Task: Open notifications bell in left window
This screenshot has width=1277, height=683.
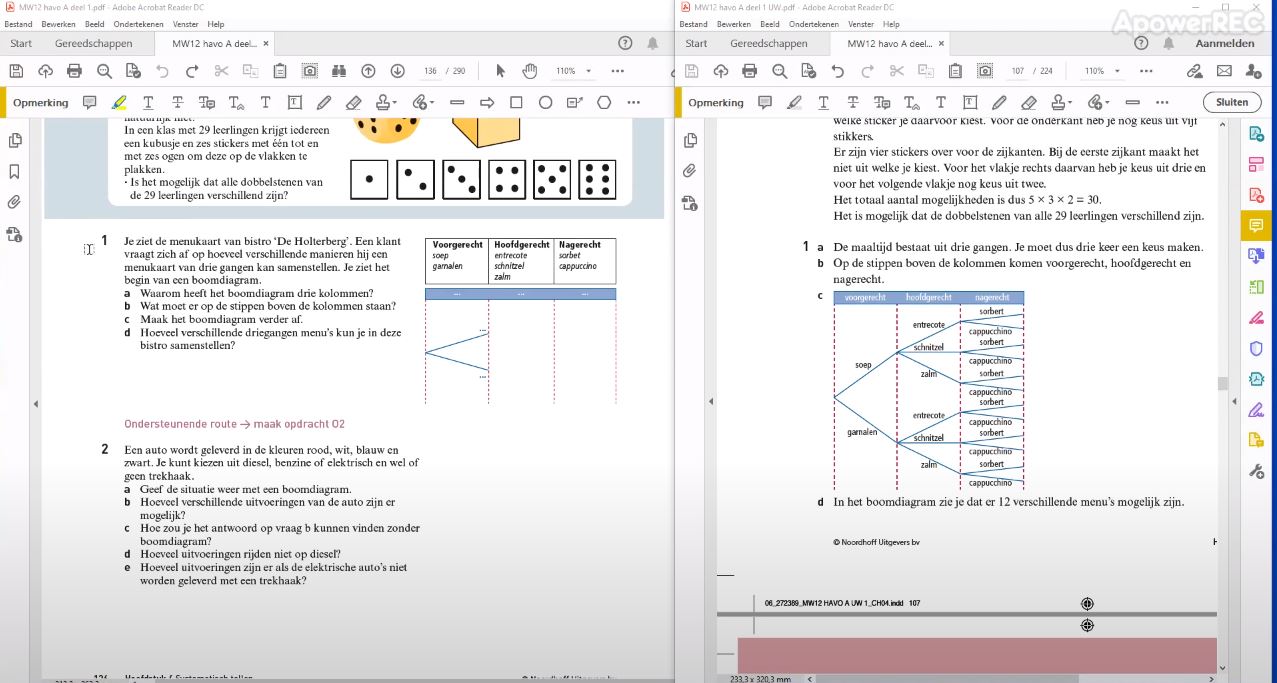Action: 652,43
